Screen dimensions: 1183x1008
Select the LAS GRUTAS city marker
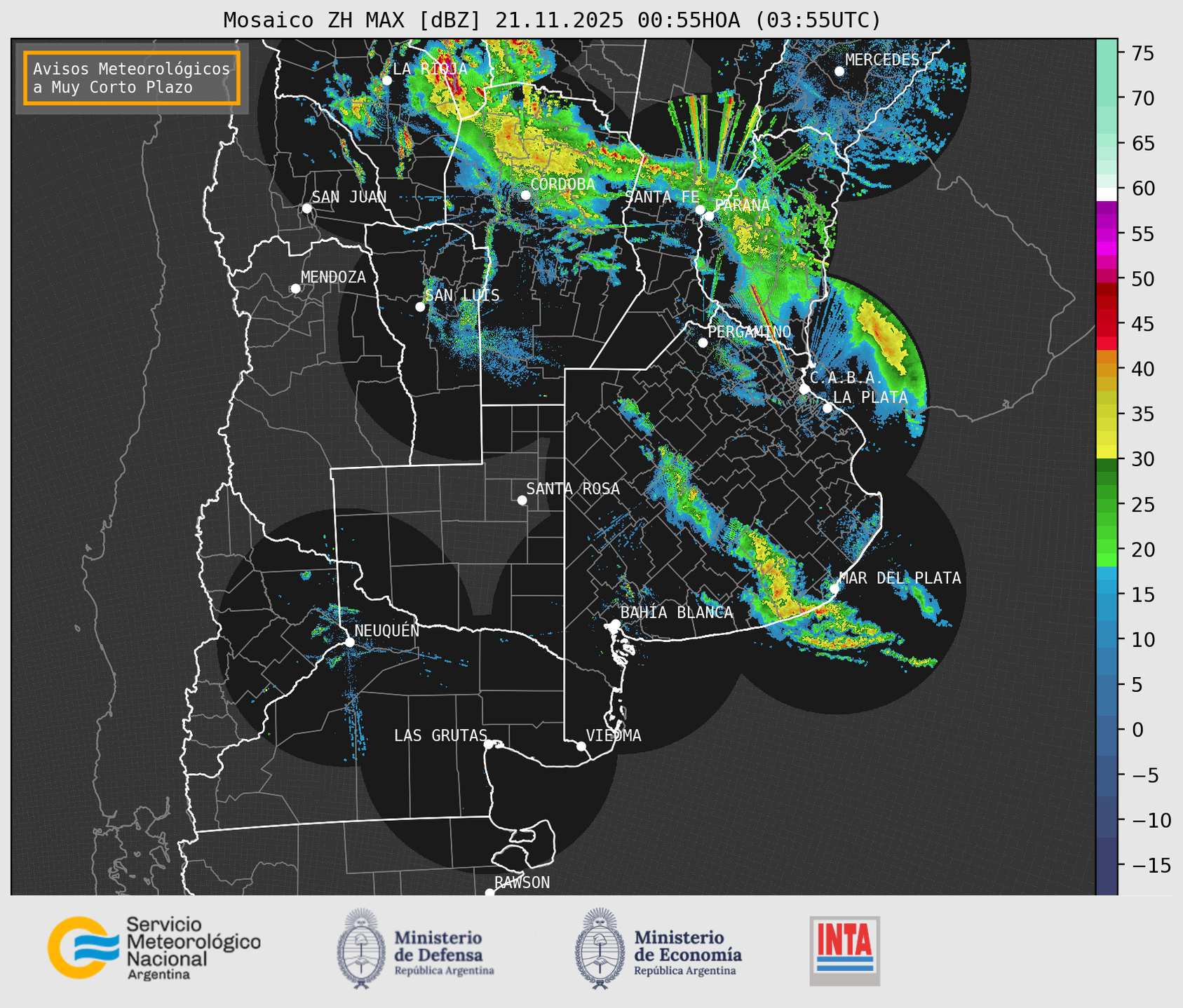pos(489,744)
